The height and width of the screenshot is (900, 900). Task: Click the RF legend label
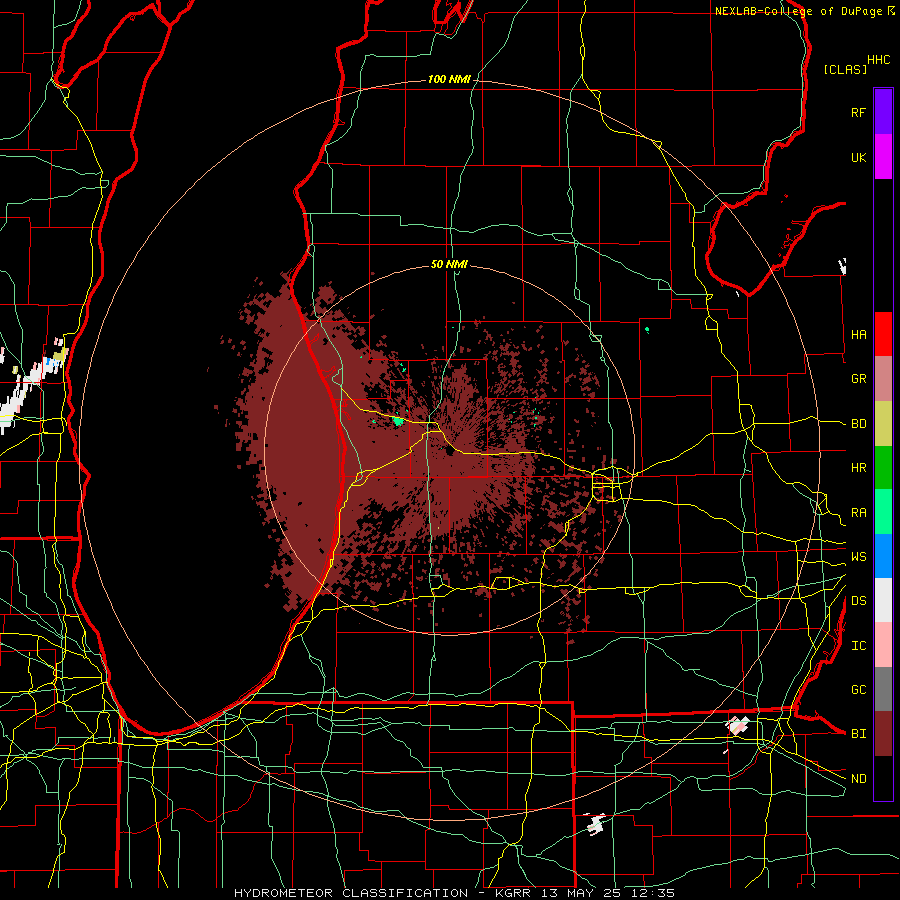pos(858,112)
